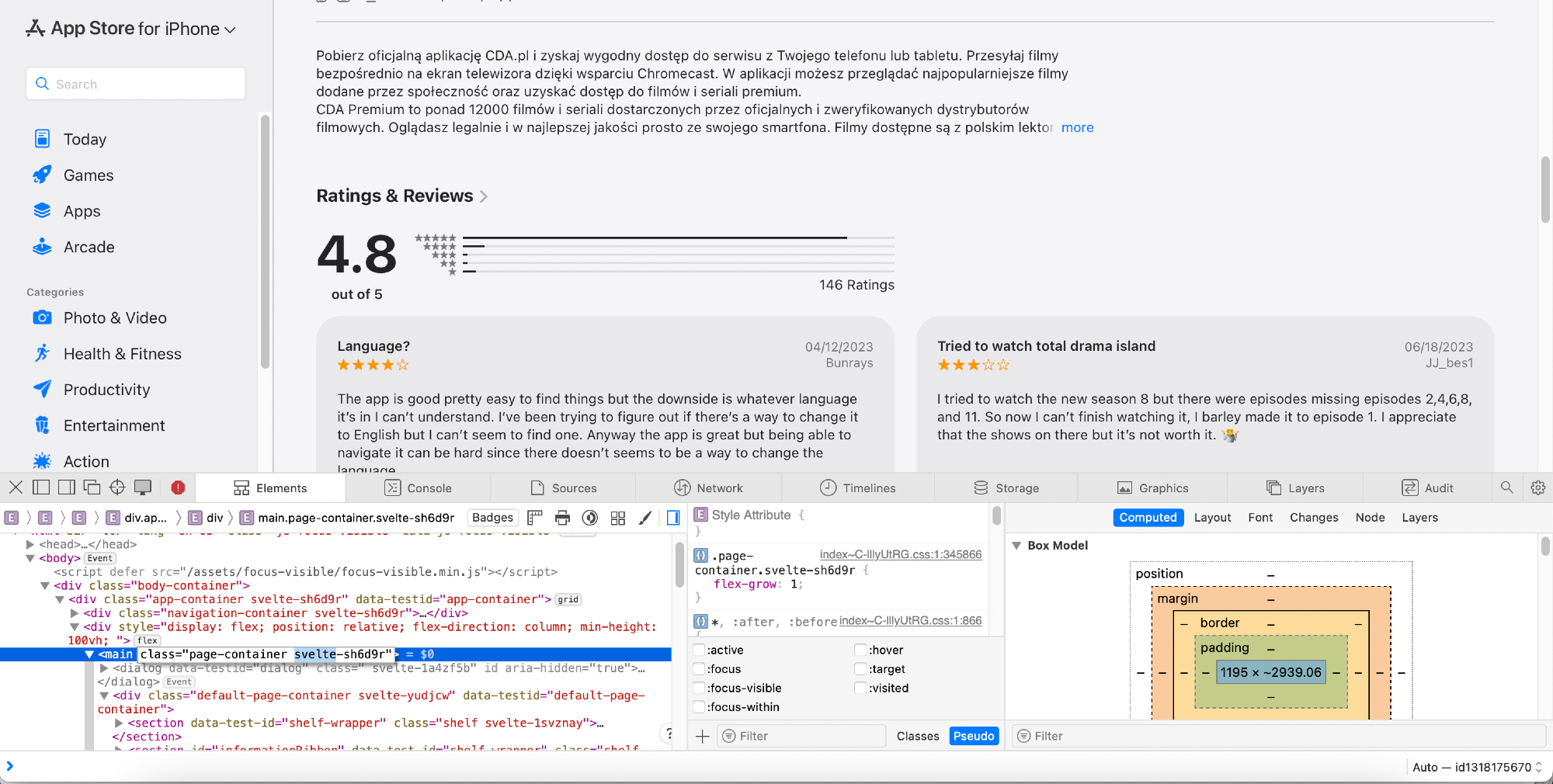The height and width of the screenshot is (784, 1553).
Task: Switch to the Console tab
Action: tap(418, 487)
